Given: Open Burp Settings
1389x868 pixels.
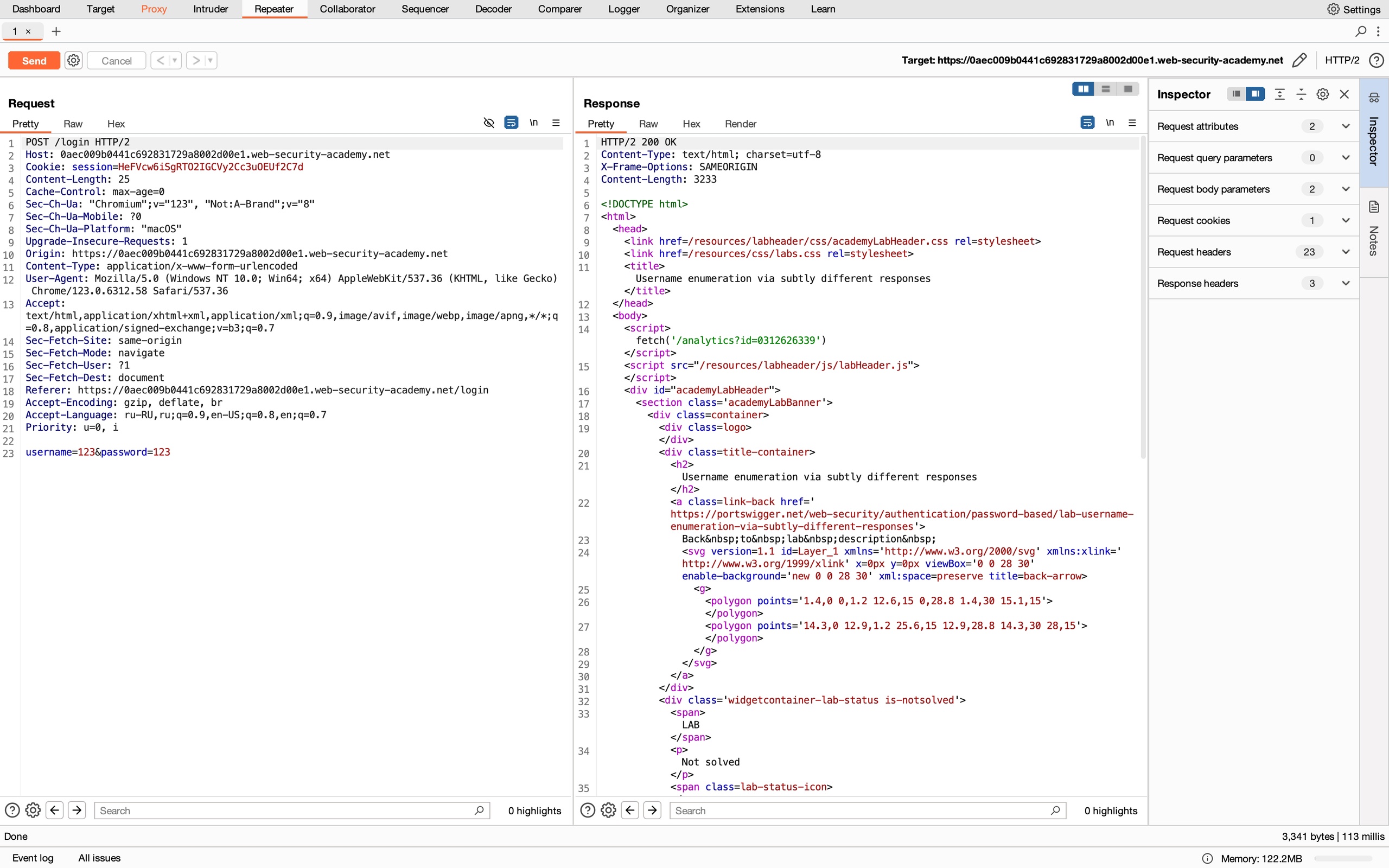Looking at the screenshot, I should [1353, 9].
